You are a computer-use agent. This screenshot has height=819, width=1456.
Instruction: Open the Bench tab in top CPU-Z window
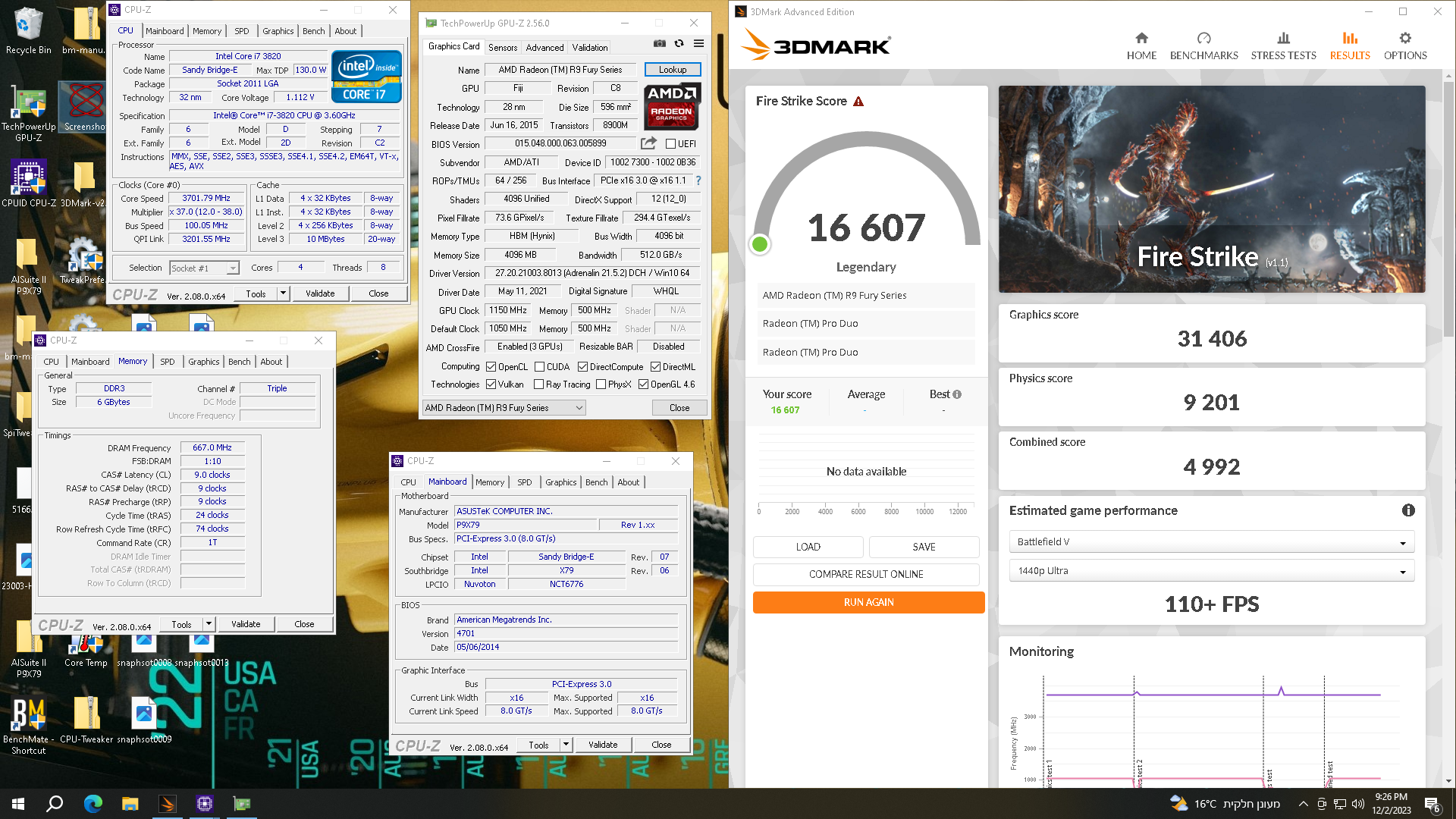[x=313, y=31]
